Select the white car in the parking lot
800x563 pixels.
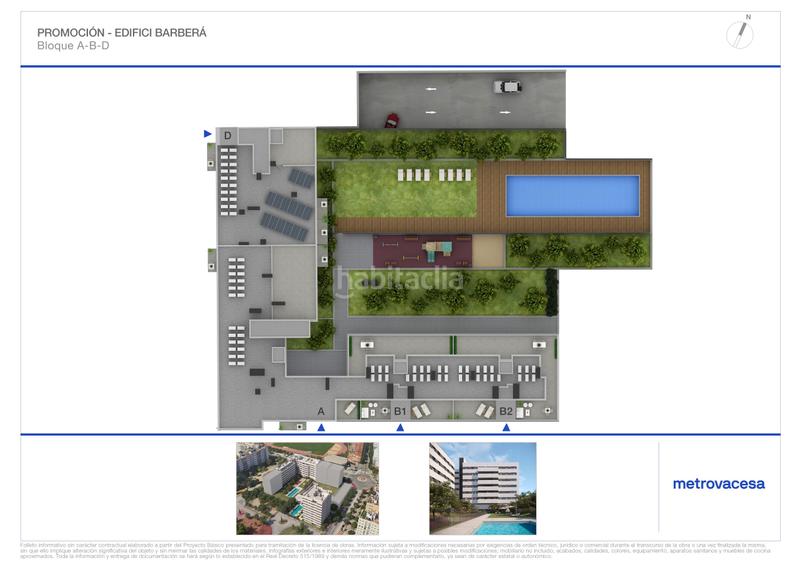506,87
